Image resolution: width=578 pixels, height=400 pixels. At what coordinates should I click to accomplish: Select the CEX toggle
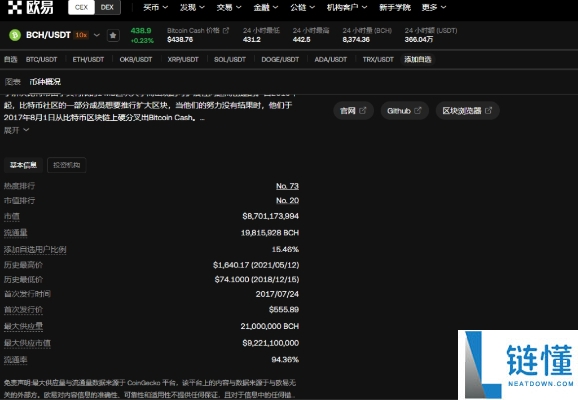[81, 7]
